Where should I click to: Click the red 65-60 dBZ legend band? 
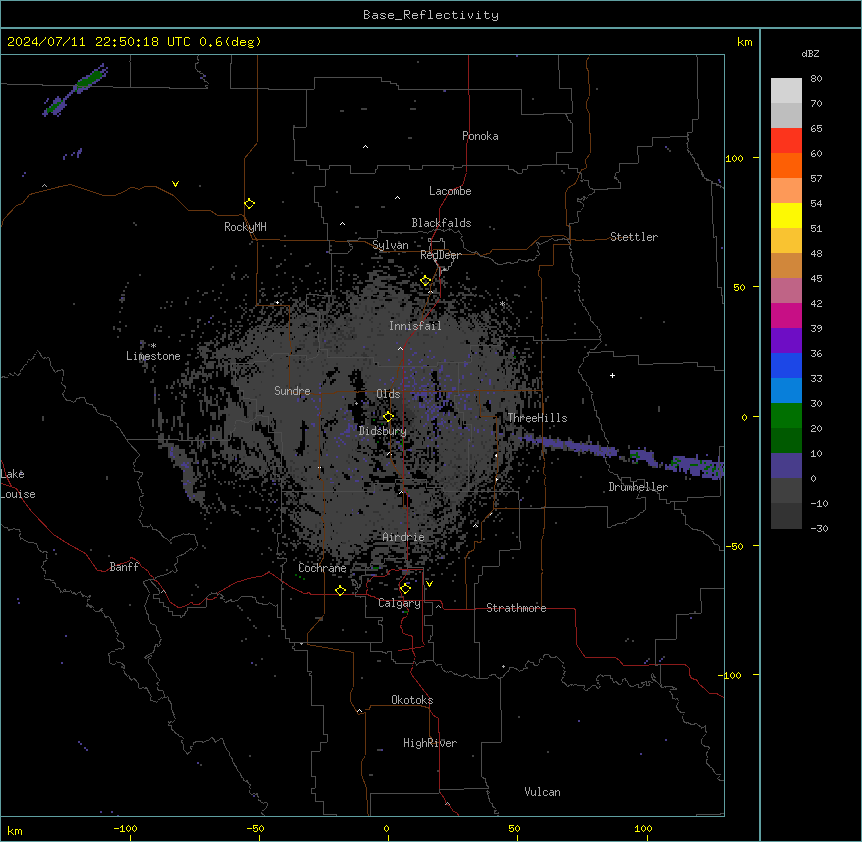coord(786,141)
